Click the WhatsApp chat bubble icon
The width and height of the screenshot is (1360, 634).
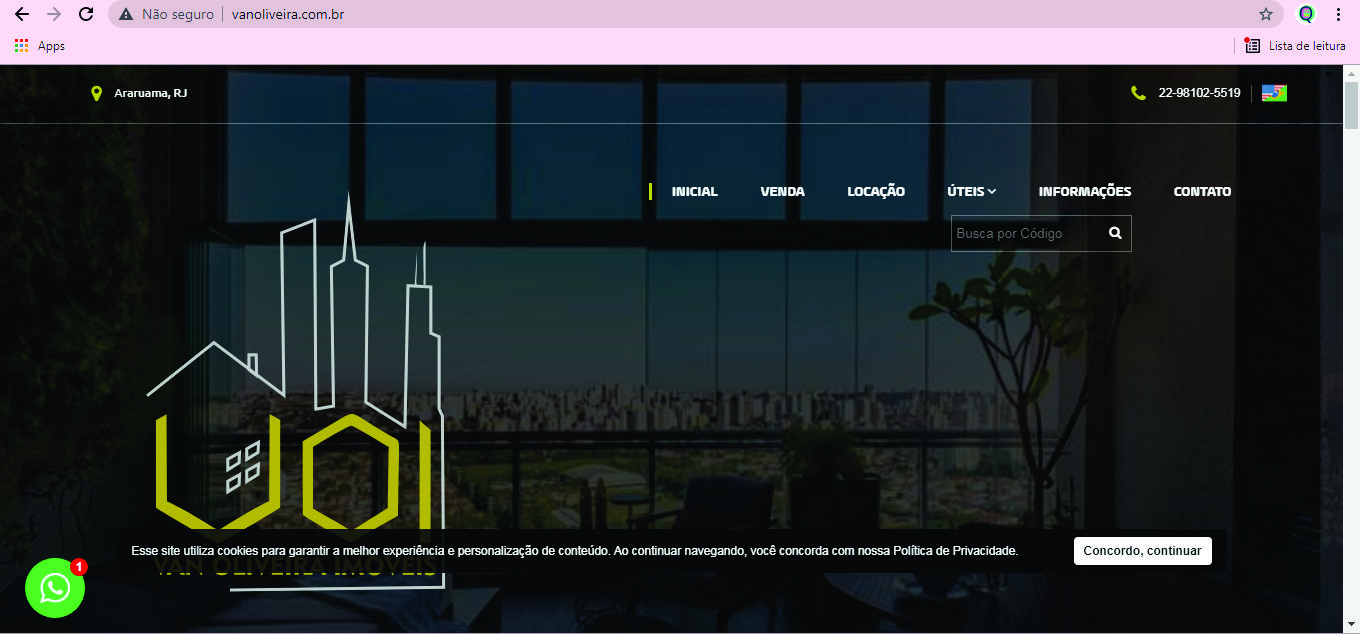(55, 588)
